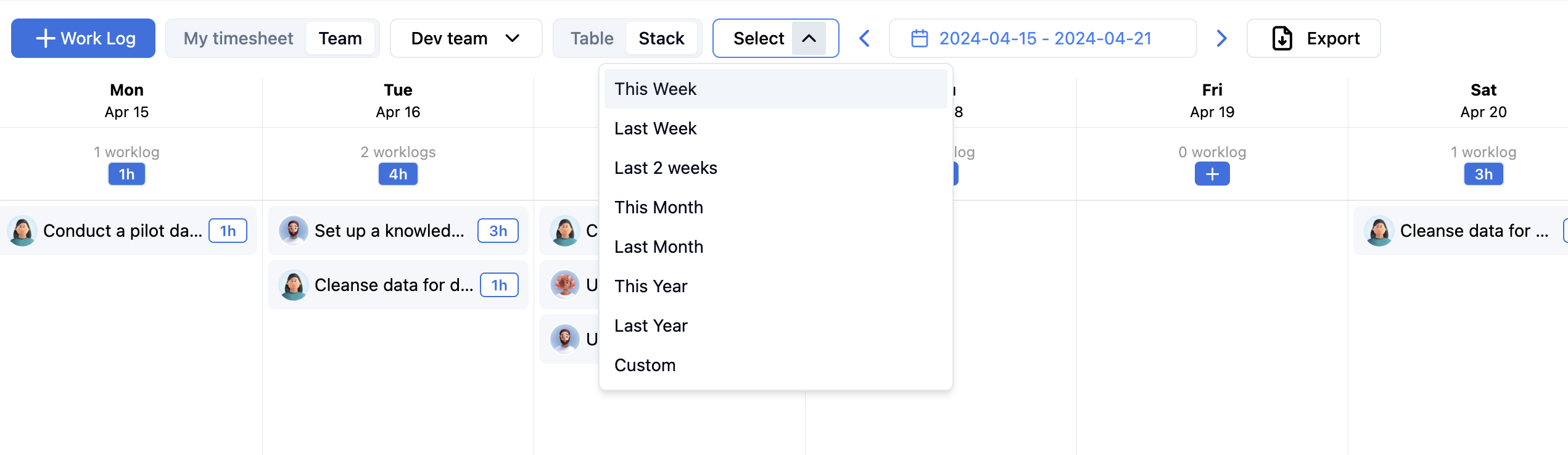Choose Last 2 weeks from the list
The image size is (1568, 455).
tap(666, 168)
